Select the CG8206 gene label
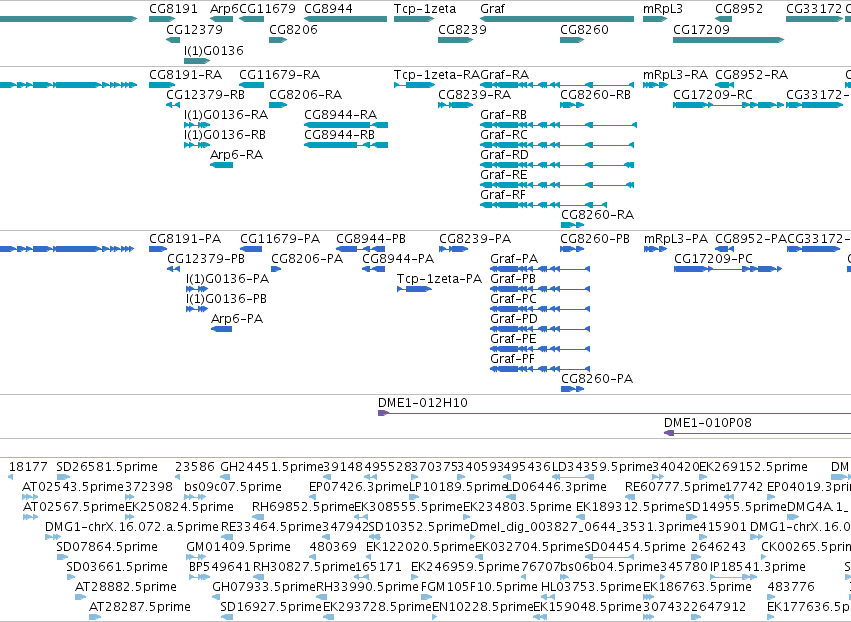Viewport: 851px width, 622px height. [294, 29]
